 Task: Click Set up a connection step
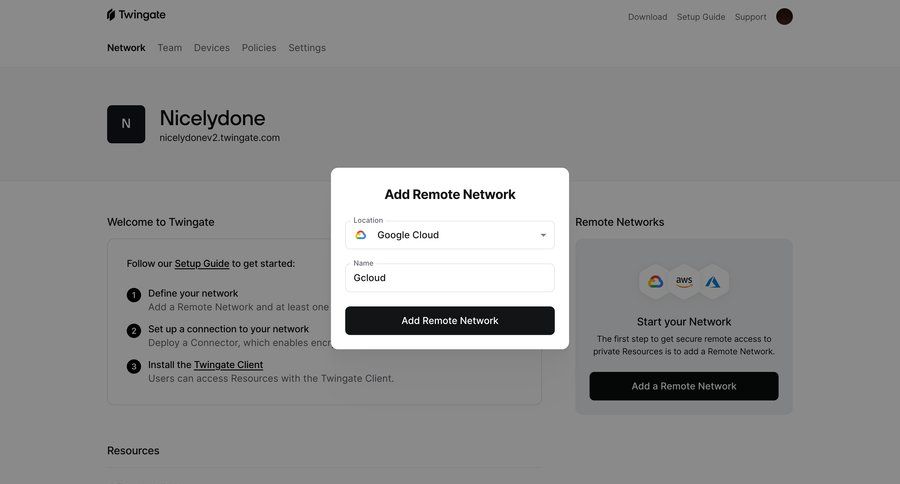pyautogui.click(x=228, y=329)
